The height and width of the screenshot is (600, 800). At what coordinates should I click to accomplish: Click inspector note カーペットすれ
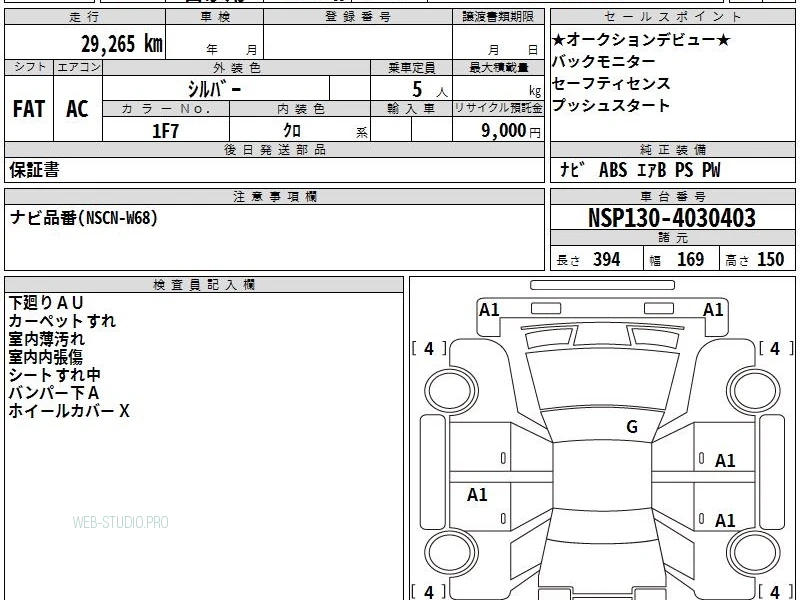[62, 321]
